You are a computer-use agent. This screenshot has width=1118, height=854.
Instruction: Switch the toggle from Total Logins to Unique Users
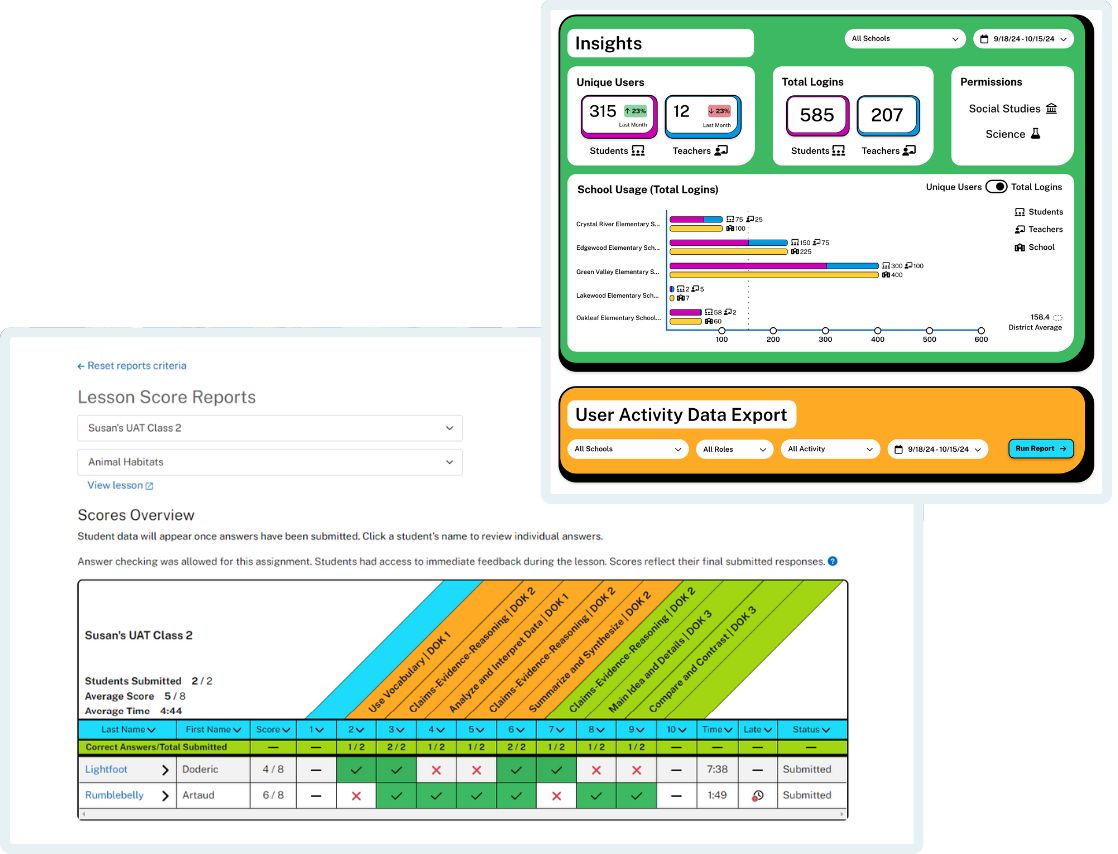(997, 186)
